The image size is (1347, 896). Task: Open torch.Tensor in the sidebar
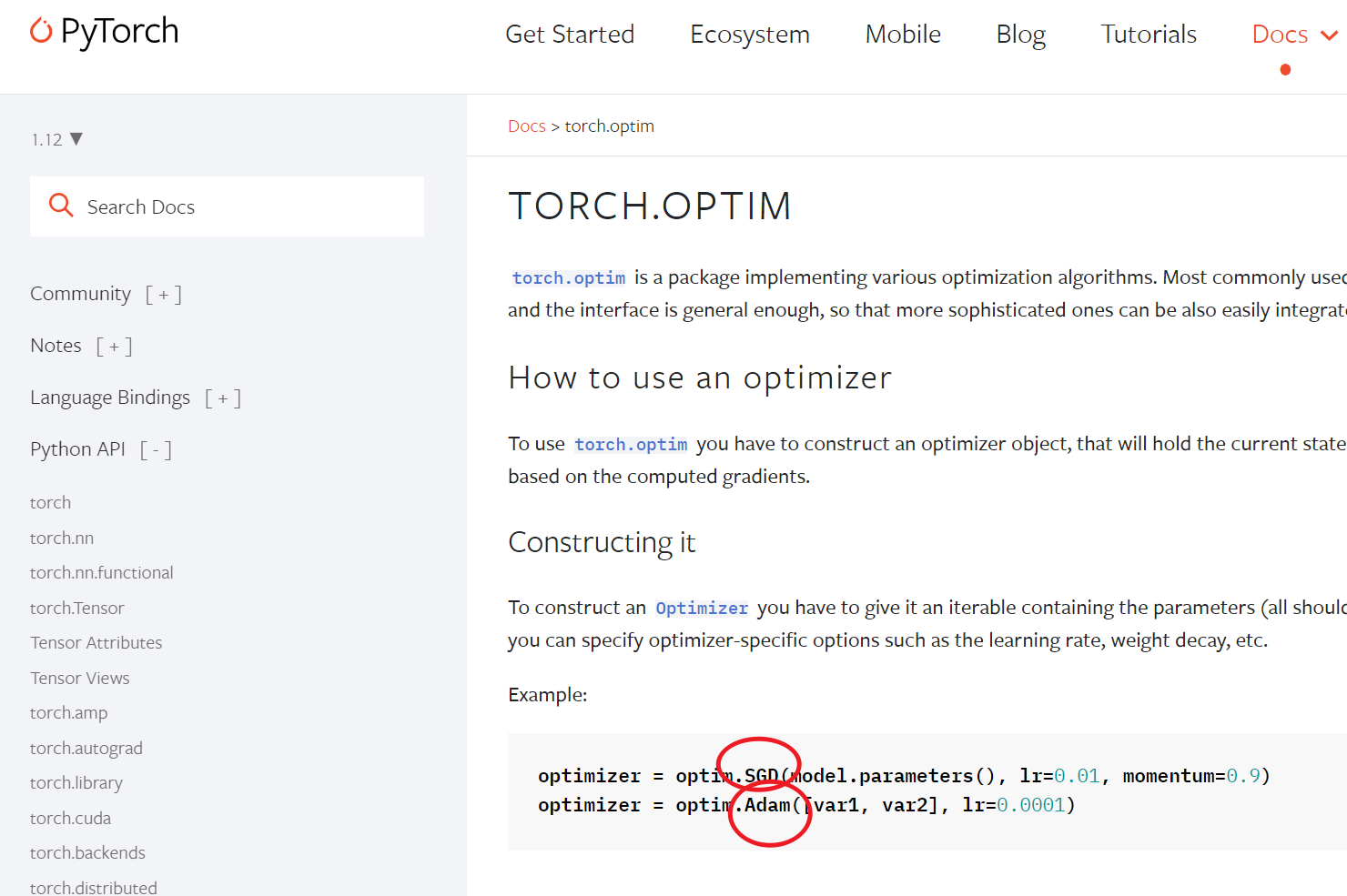(x=77, y=608)
